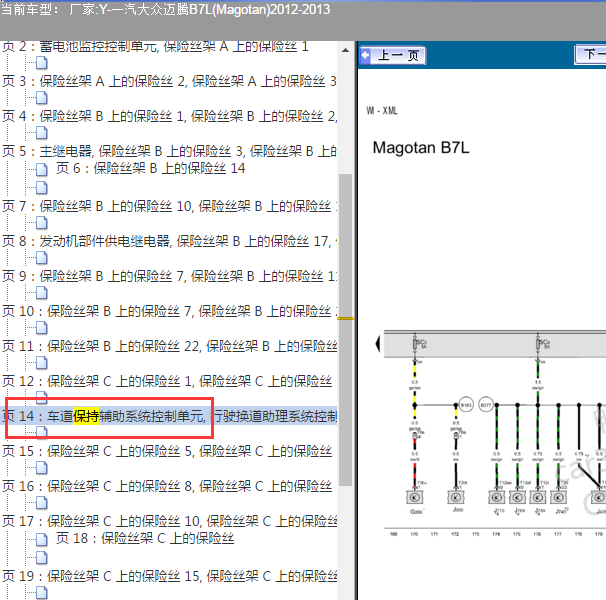The width and height of the screenshot is (606, 600).
Task: Click the black left-arrow on diagram edge
Action: coord(378,344)
